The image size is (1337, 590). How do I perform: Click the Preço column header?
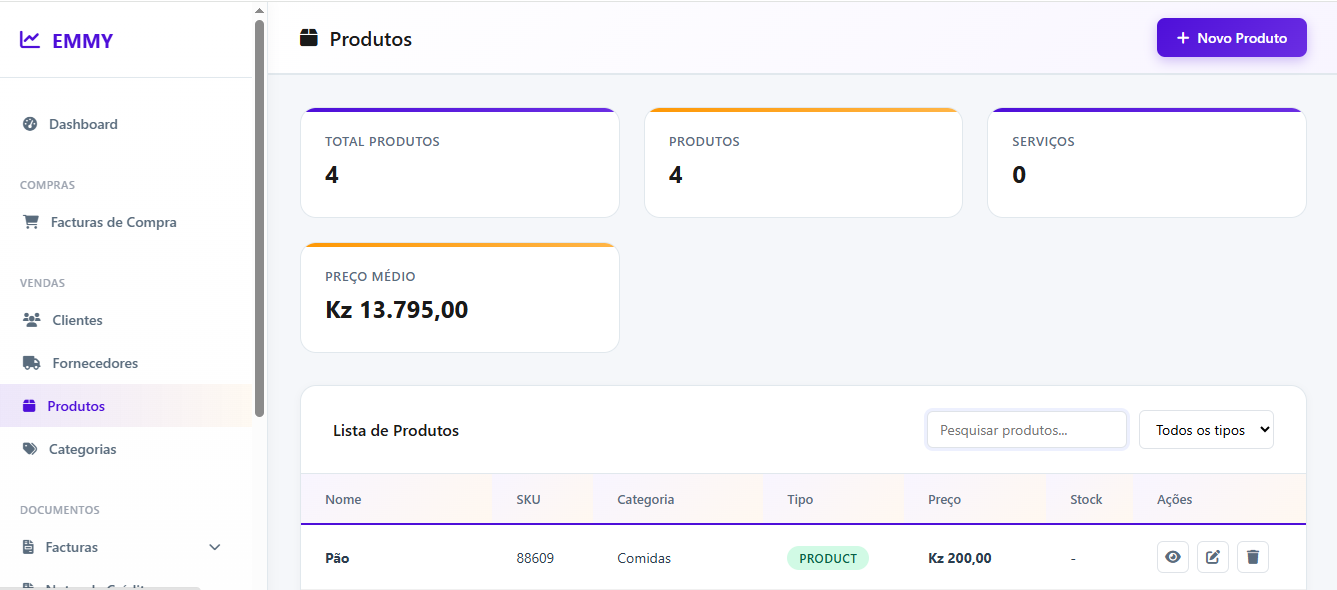point(944,499)
